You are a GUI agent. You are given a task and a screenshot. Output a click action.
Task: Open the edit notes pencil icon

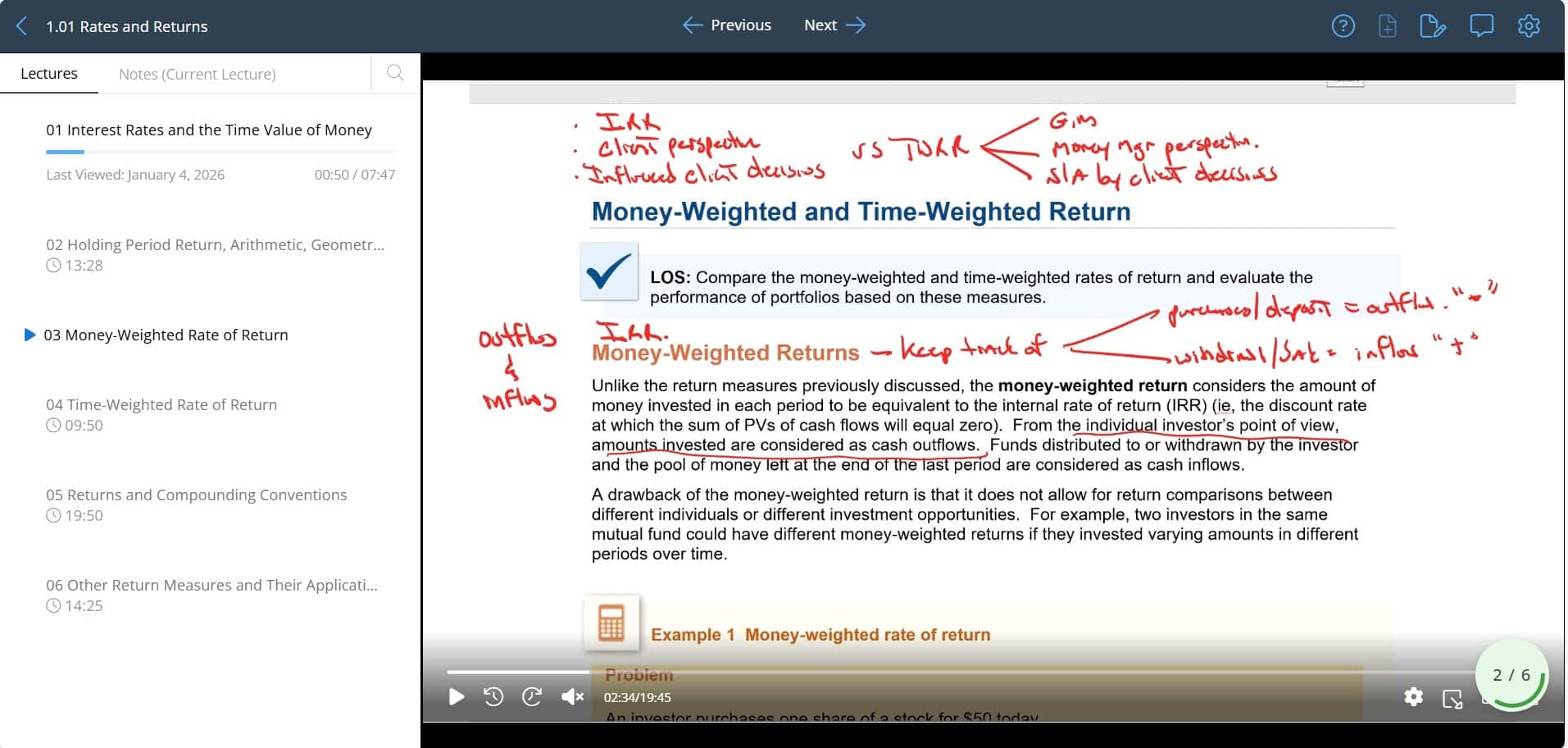[1432, 26]
